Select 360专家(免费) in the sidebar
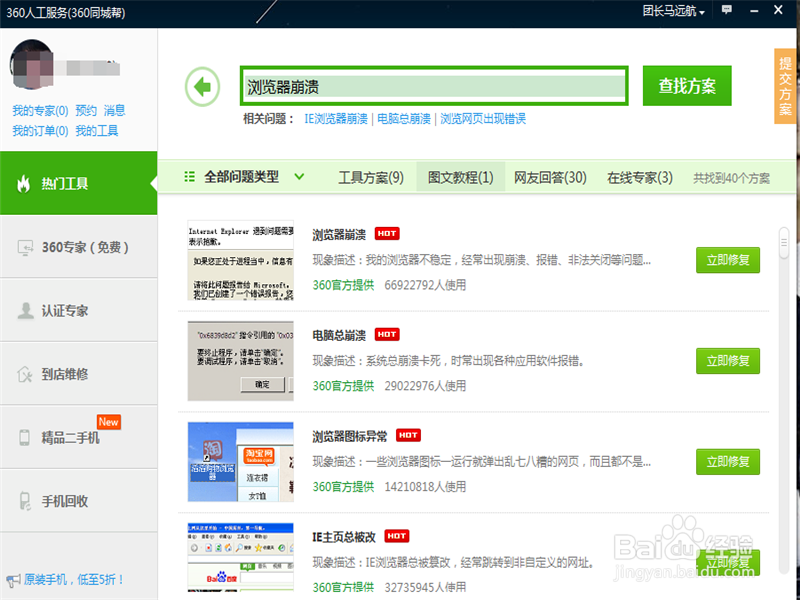 [x=79, y=247]
